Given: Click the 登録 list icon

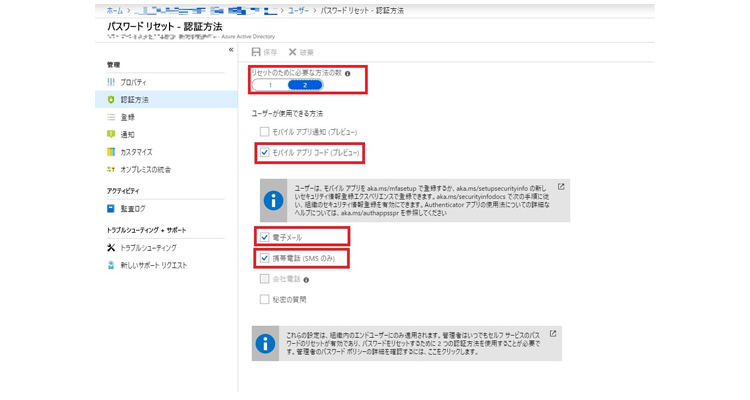Looking at the screenshot, I should coord(111,117).
